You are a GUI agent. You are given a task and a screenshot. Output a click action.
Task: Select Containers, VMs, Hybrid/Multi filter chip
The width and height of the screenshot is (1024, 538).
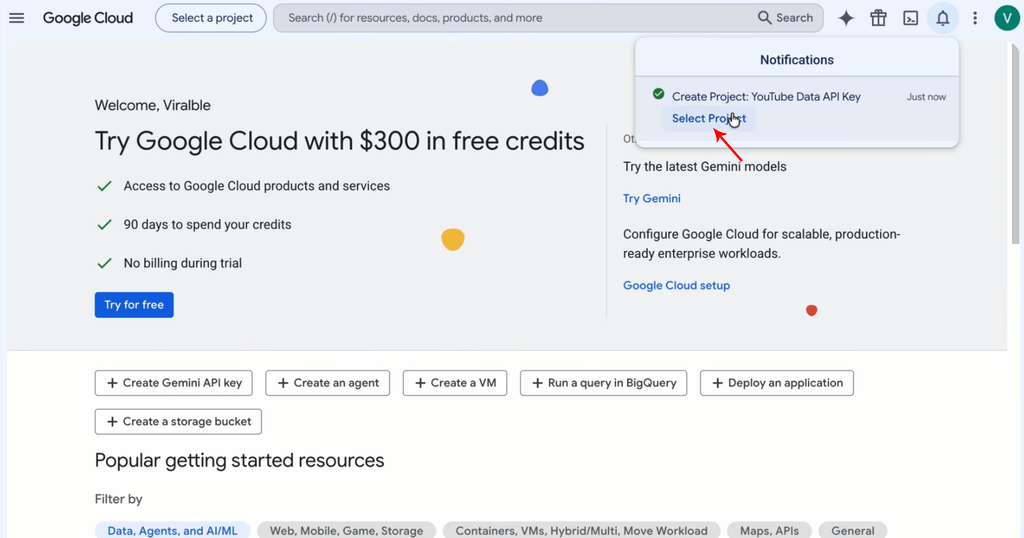[x=581, y=530]
